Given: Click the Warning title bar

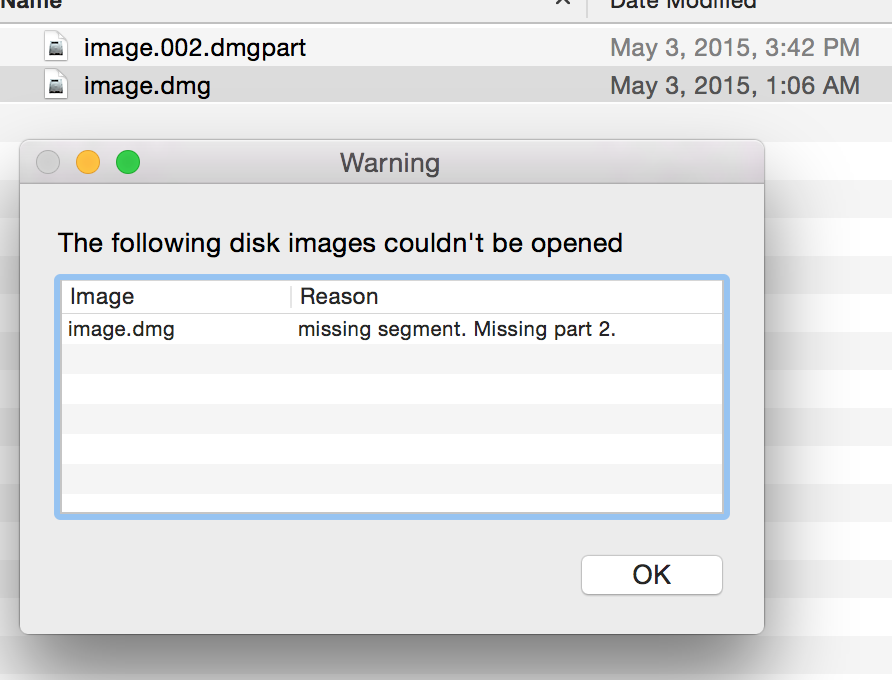Looking at the screenshot, I should coord(390,163).
